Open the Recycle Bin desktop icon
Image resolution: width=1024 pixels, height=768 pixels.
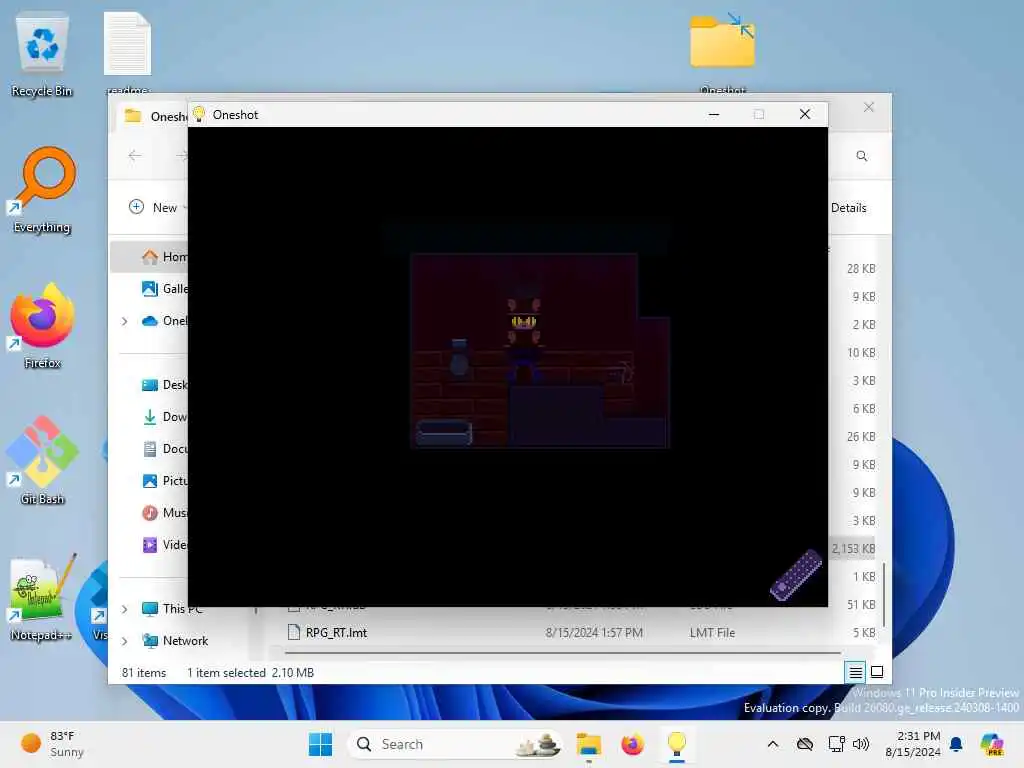coord(42,56)
